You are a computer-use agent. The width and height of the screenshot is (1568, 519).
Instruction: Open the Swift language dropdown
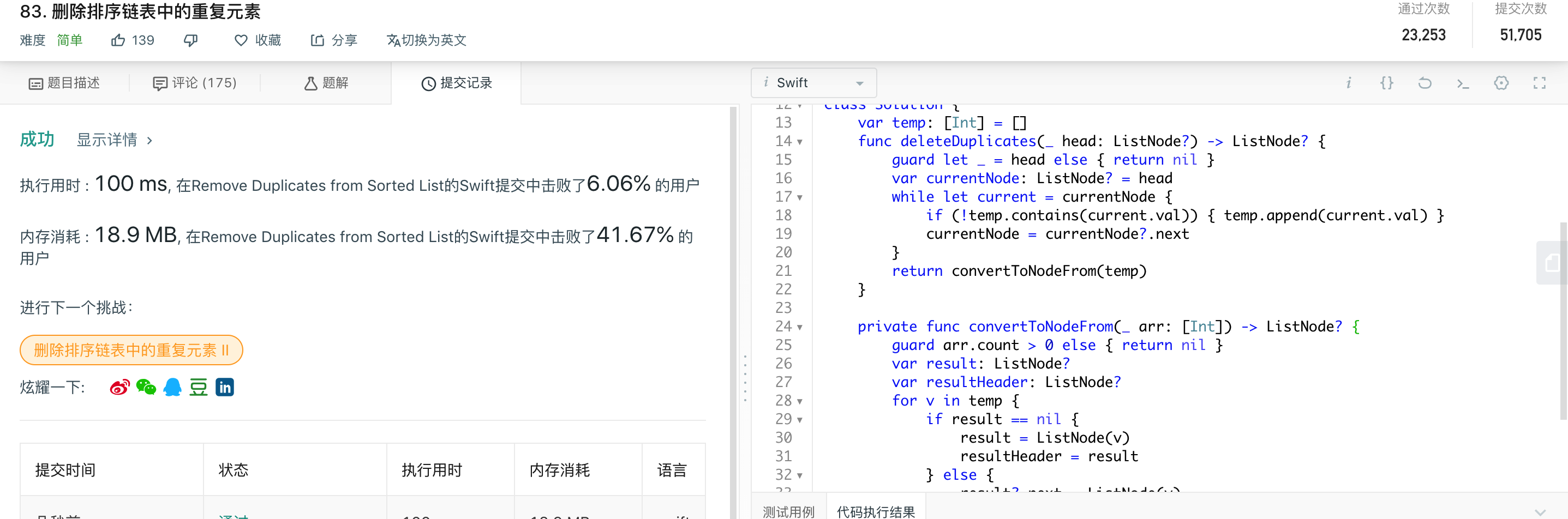coord(814,83)
